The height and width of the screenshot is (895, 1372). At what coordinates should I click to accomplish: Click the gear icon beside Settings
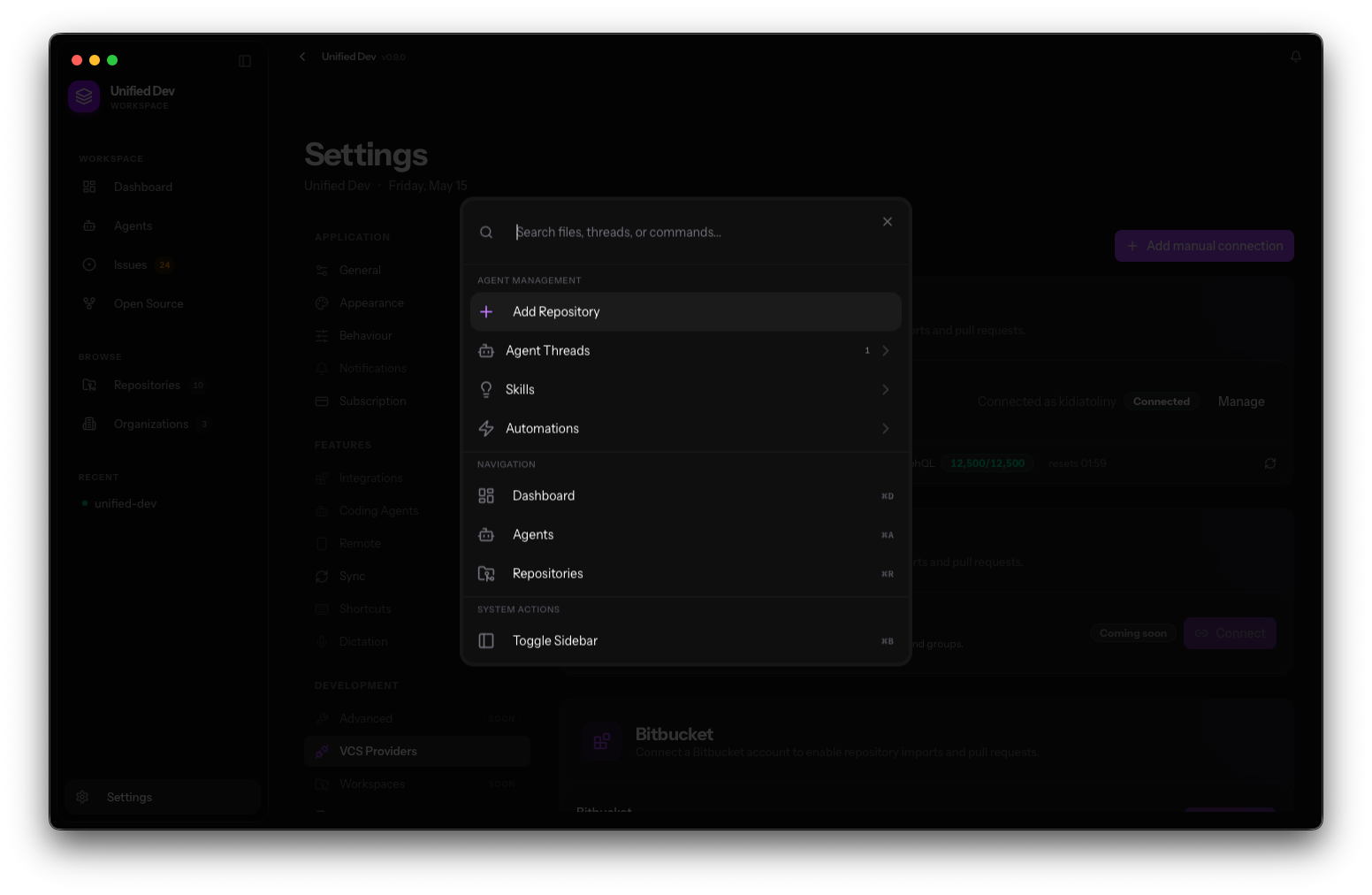(x=82, y=798)
